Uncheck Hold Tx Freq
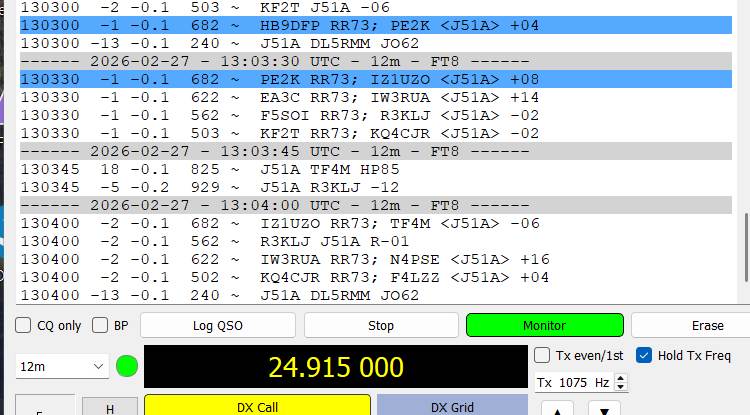Screen dimensions: 750x415 coord(644,355)
